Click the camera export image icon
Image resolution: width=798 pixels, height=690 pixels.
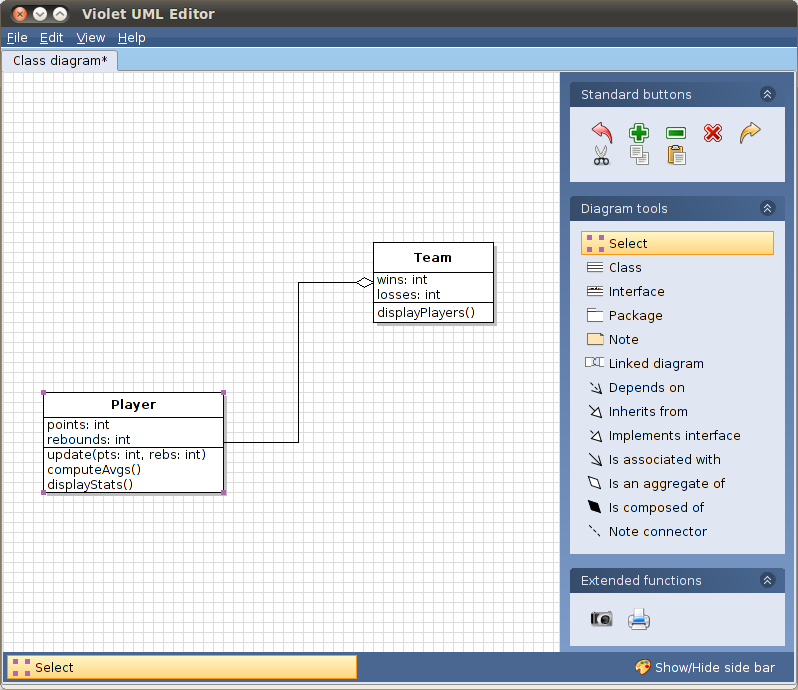pyautogui.click(x=601, y=619)
